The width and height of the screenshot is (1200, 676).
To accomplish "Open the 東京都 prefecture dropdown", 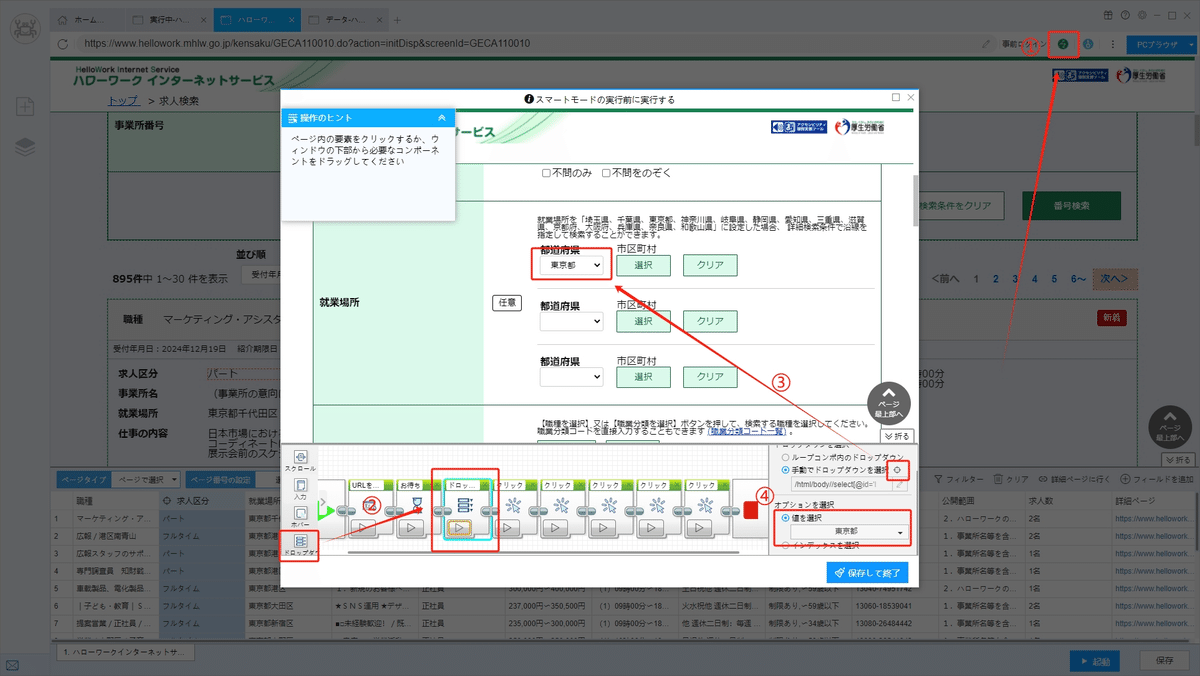I will [x=572, y=266].
